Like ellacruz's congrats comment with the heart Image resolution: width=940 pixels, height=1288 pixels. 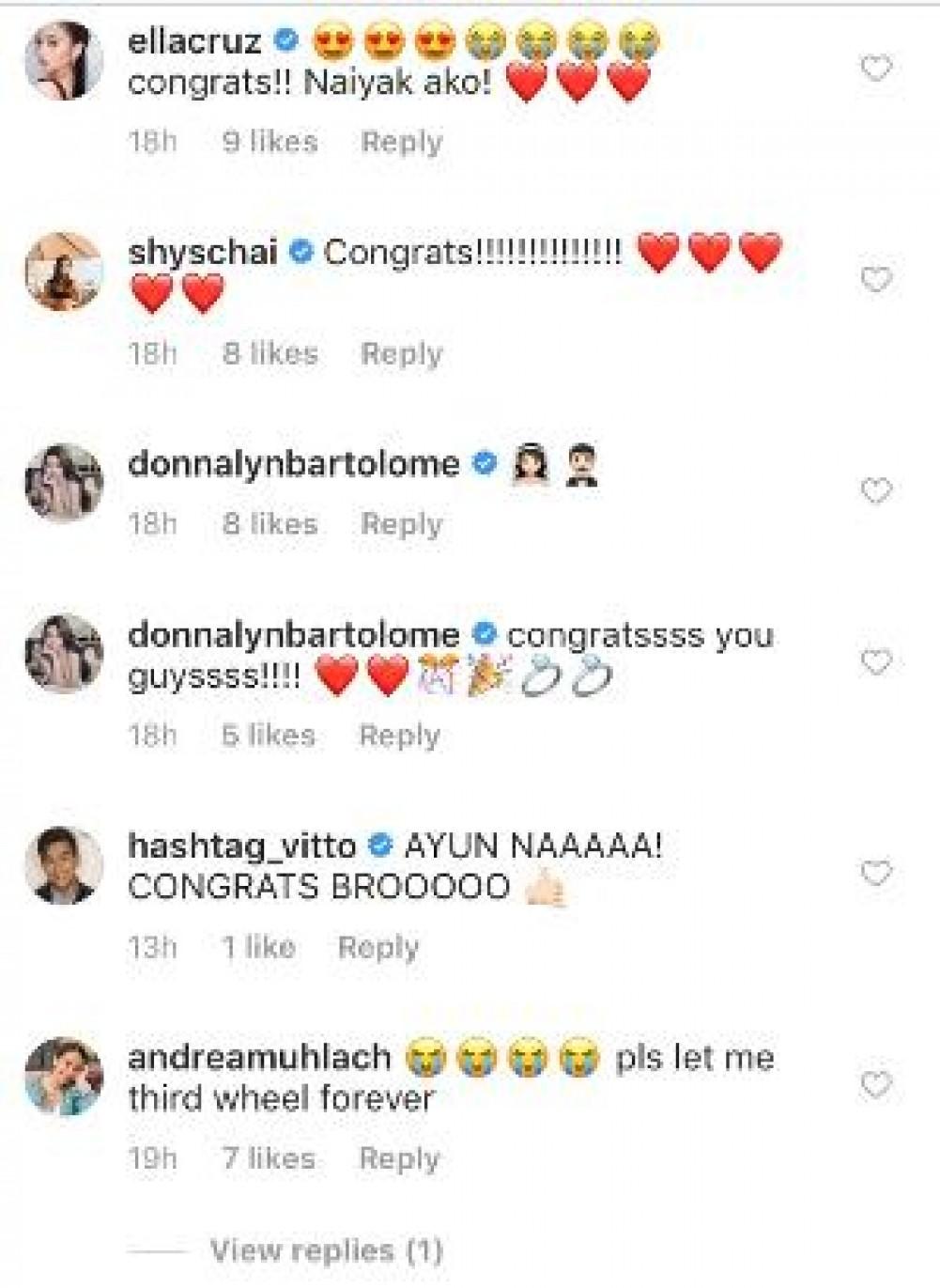(x=876, y=69)
